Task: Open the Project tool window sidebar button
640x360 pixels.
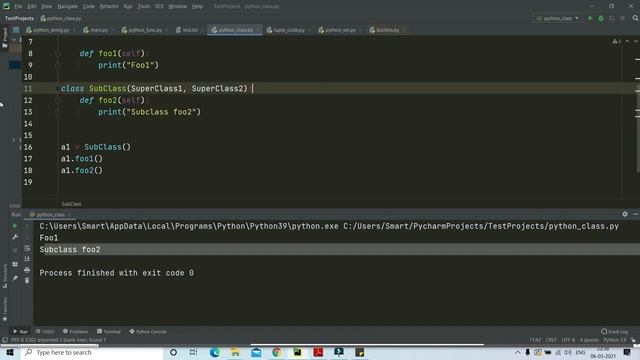Action: tap(4, 38)
